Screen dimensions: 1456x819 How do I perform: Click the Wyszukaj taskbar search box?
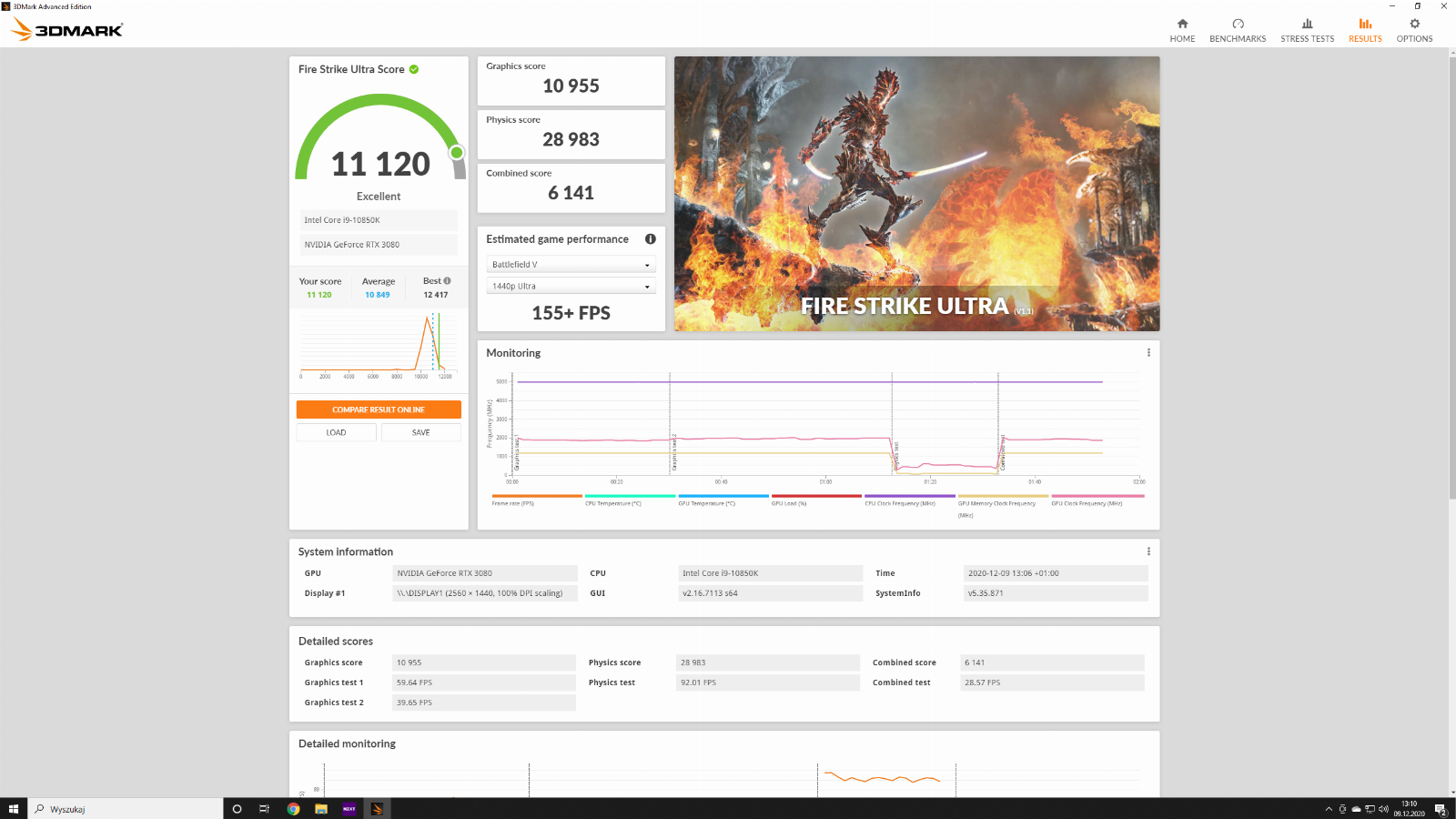126,809
